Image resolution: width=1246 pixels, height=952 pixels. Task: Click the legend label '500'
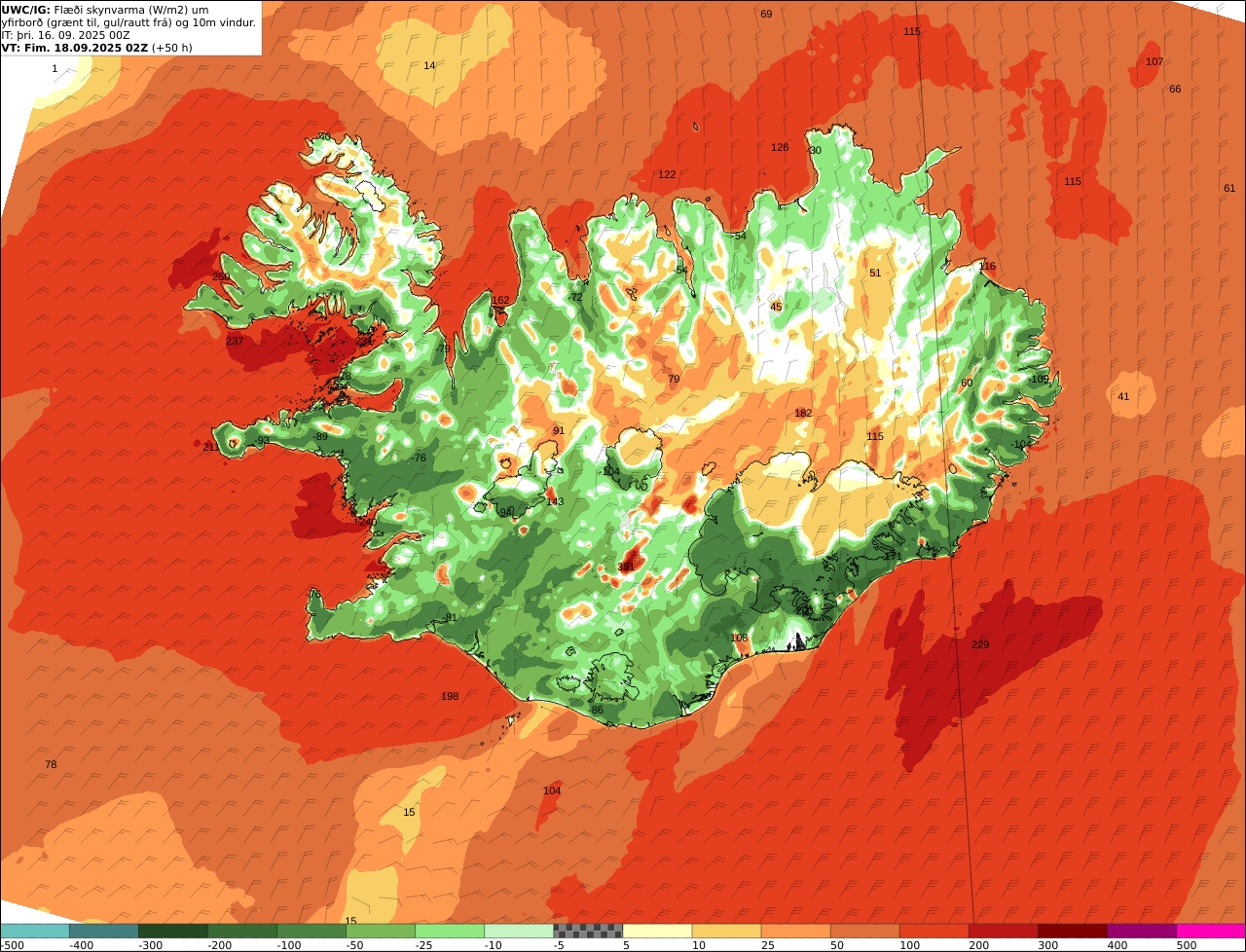(1186, 945)
